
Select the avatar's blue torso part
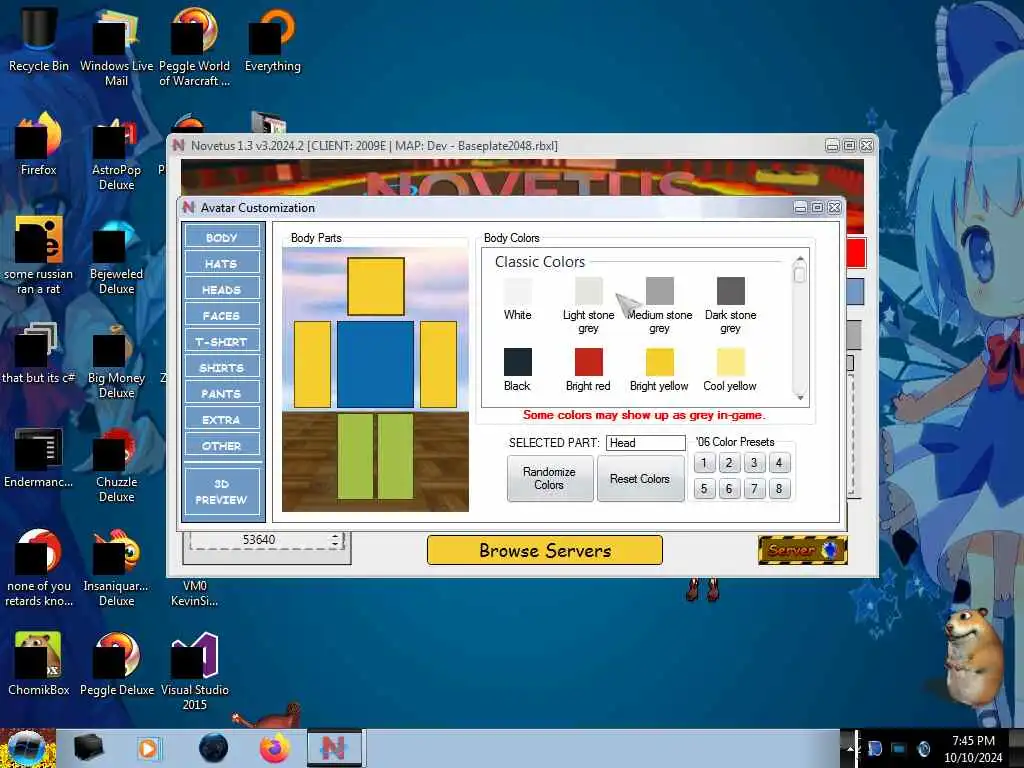click(376, 364)
